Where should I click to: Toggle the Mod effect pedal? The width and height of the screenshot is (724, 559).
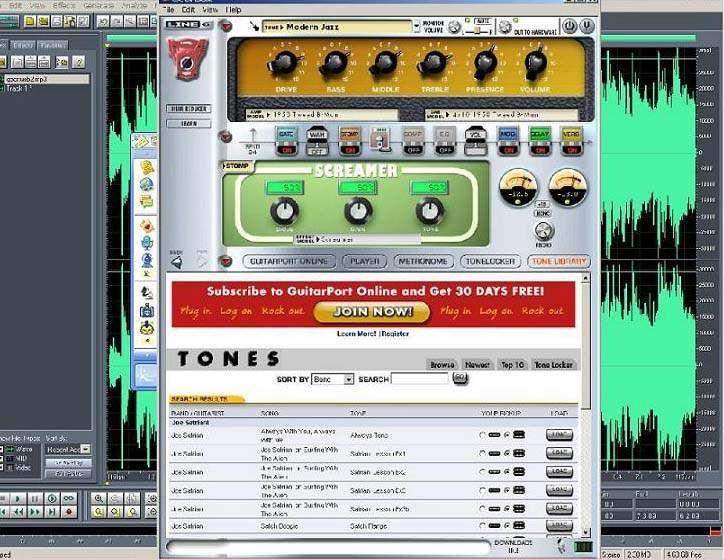tap(508, 141)
